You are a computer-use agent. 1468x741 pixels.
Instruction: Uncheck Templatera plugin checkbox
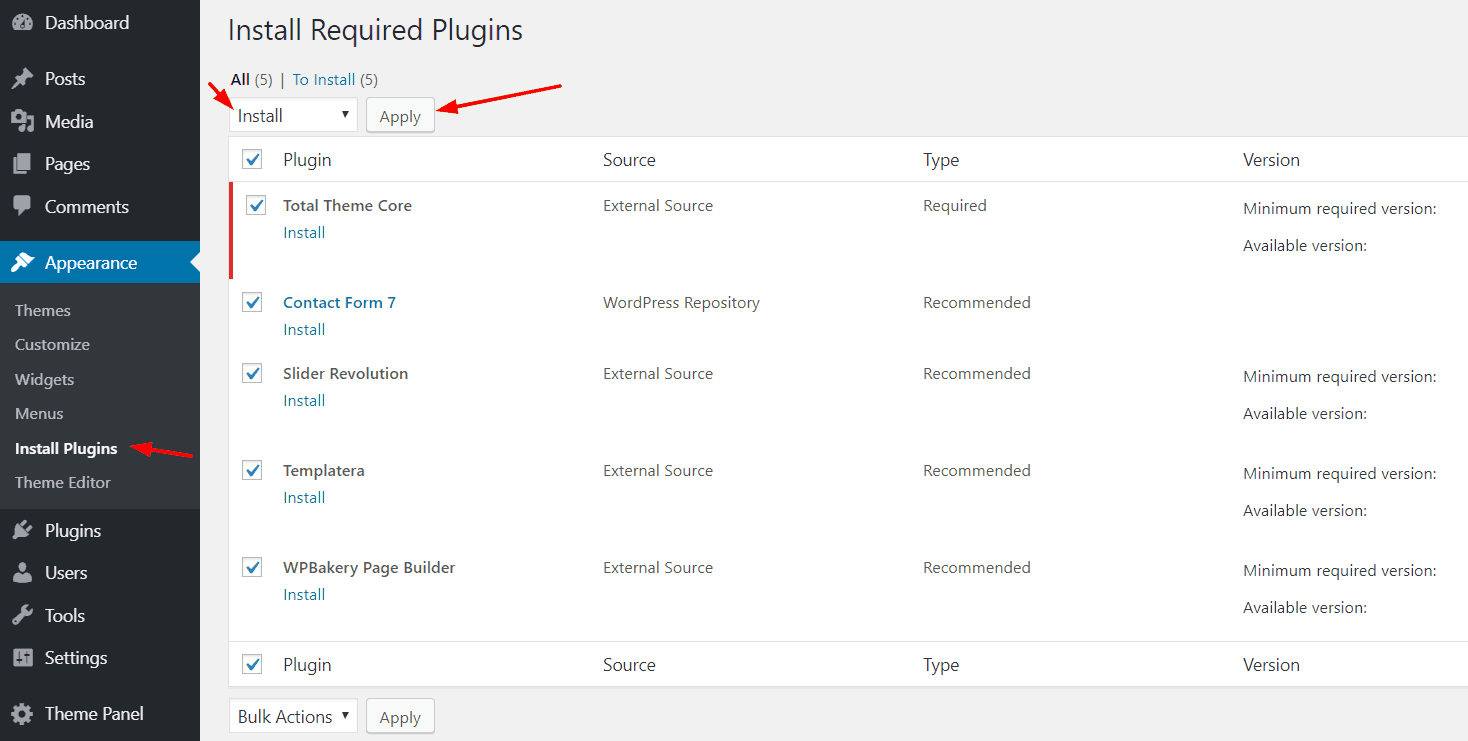[x=252, y=470]
